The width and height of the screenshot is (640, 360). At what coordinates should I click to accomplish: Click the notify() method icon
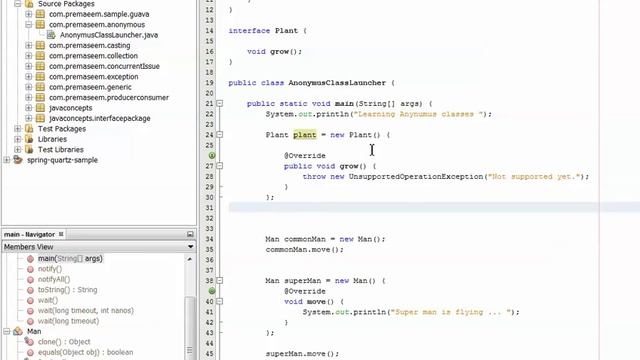(30, 269)
